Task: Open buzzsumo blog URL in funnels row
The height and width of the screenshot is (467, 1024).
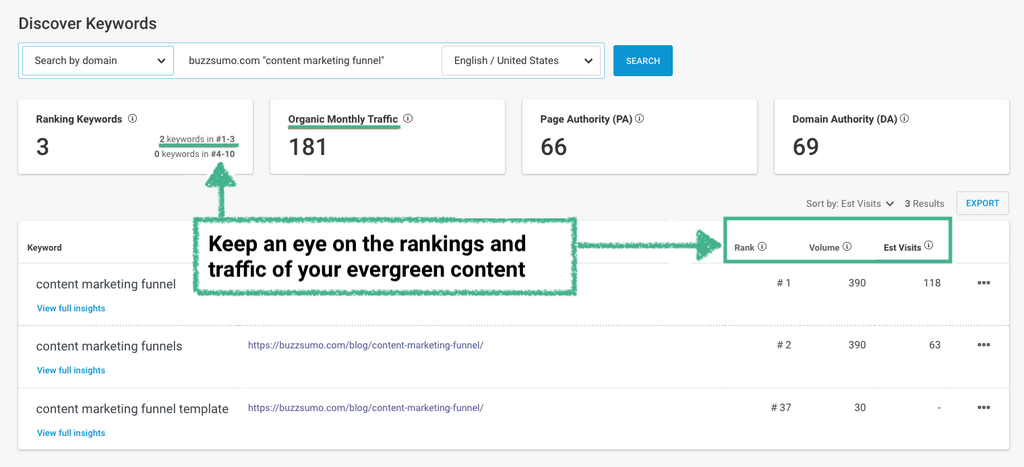Action: (x=365, y=345)
